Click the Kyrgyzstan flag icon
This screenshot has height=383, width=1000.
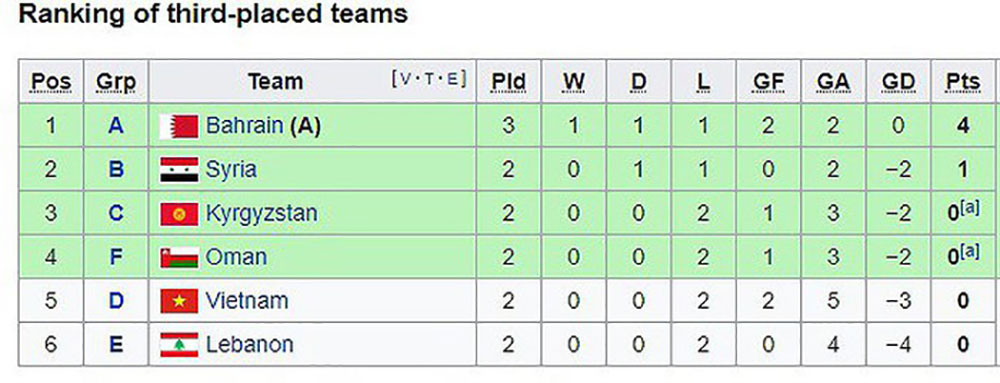pos(179,213)
